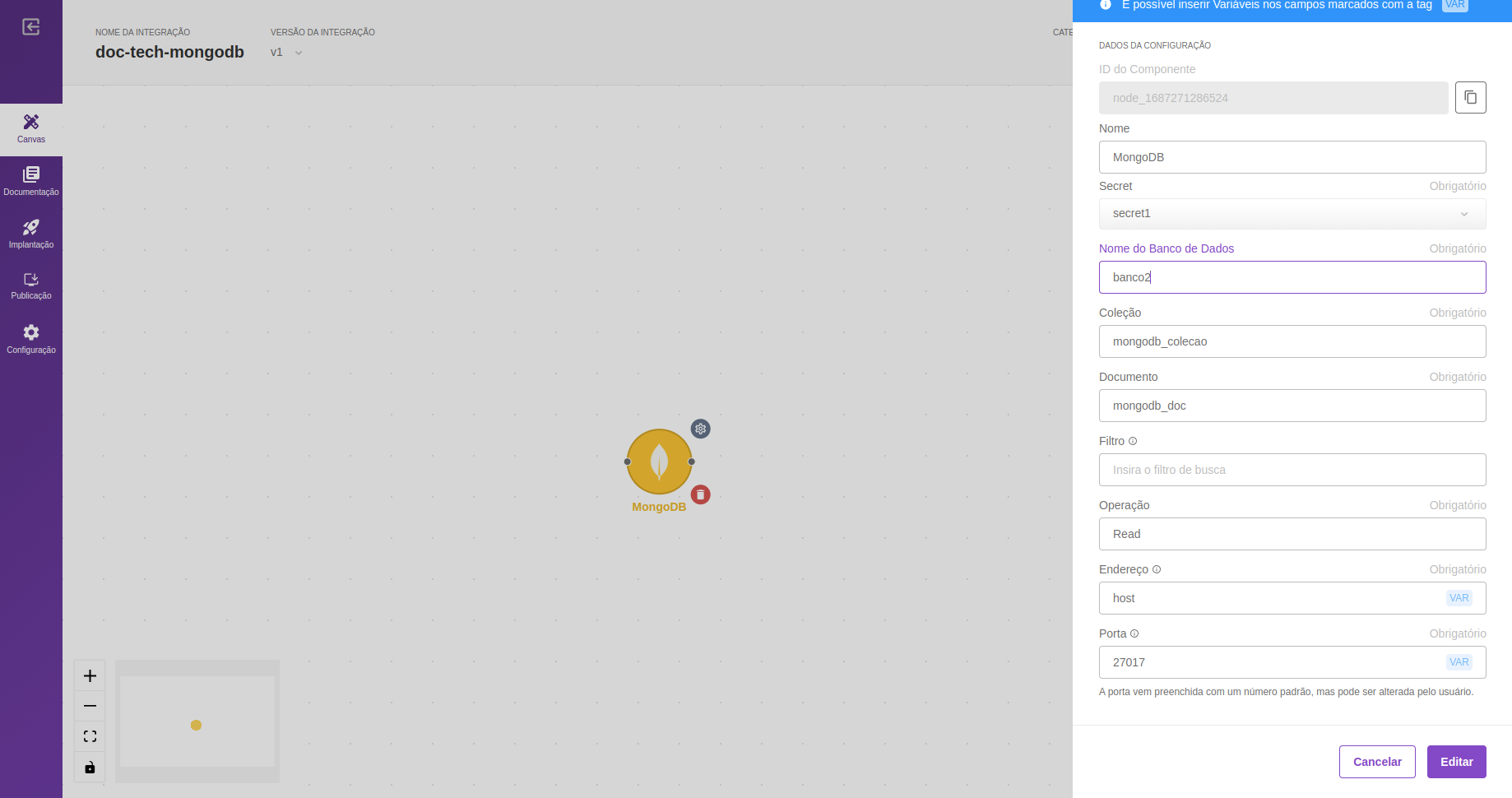Zoom out on the canvas with the minus button
Screen dimensions: 1512x798
pos(90,706)
